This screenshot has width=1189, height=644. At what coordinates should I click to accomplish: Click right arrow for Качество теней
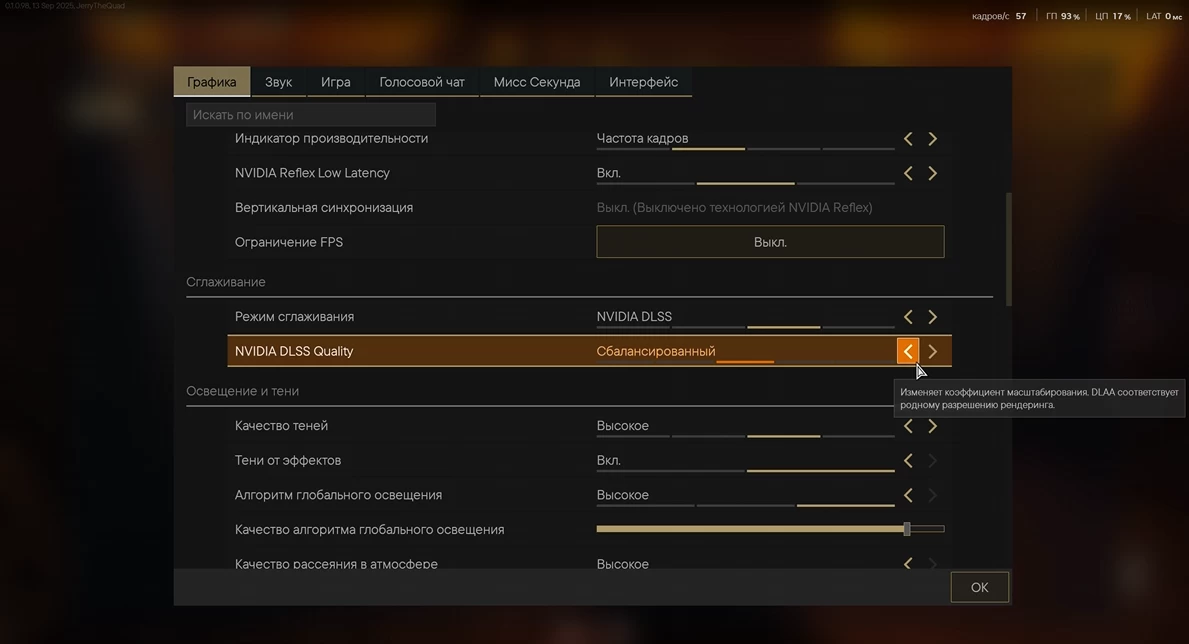point(932,426)
